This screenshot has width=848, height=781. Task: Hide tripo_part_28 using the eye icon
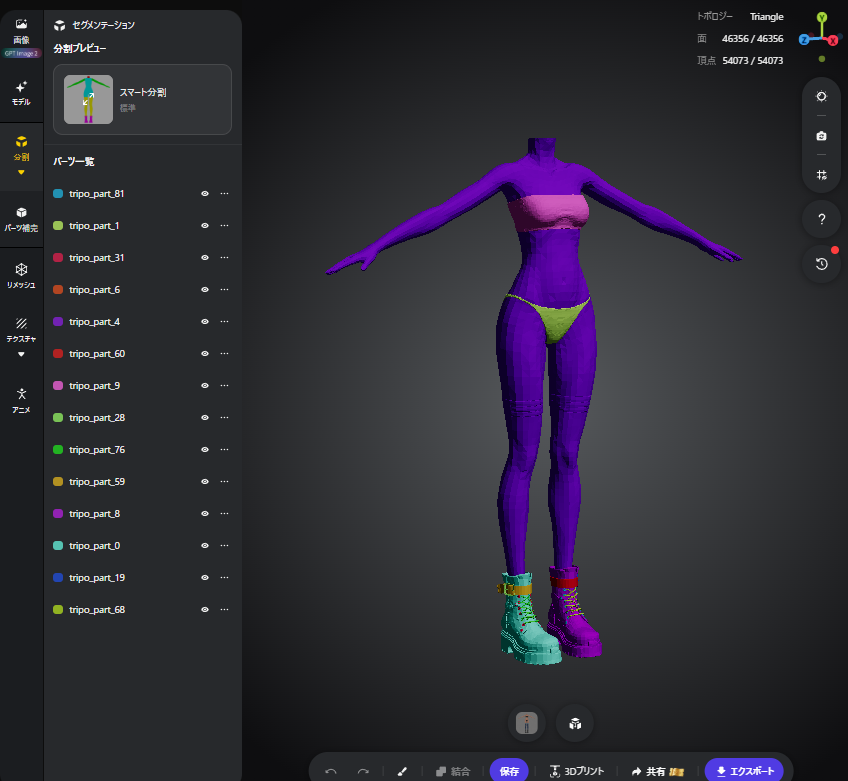coord(205,418)
